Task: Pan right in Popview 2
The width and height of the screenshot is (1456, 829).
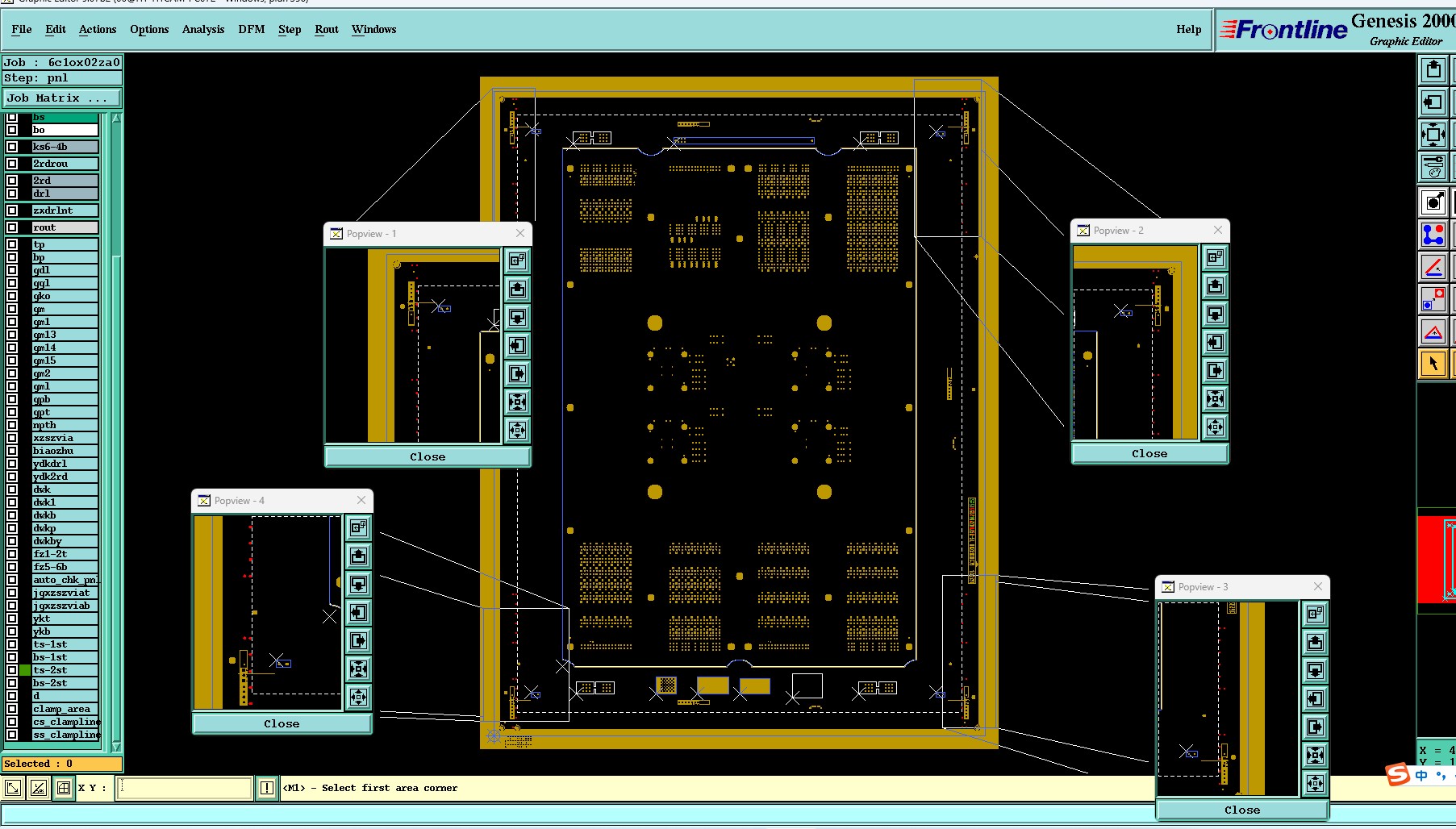Action: 1216,370
